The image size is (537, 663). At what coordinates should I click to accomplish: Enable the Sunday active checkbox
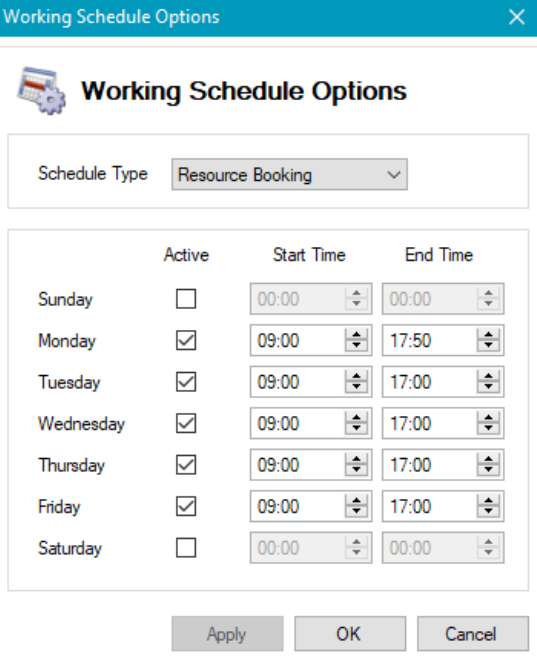click(x=186, y=299)
